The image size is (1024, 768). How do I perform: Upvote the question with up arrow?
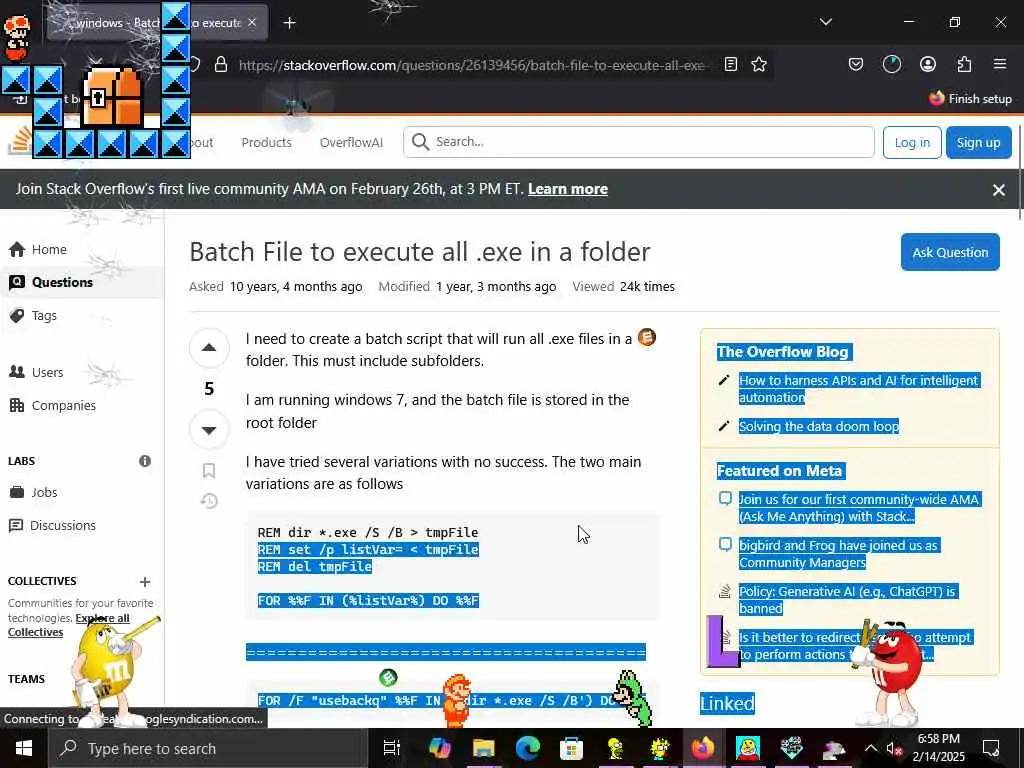click(209, 347)
